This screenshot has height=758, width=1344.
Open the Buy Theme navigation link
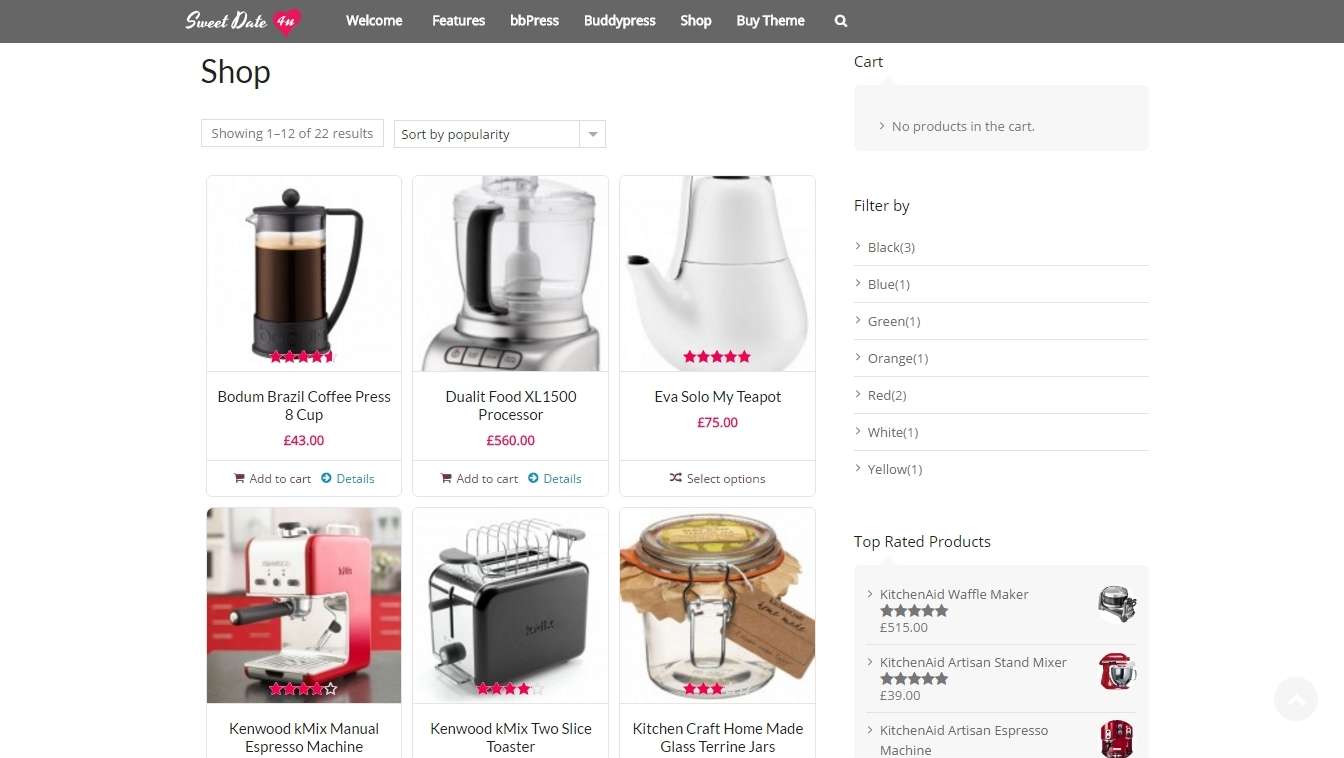pos(770,21)
